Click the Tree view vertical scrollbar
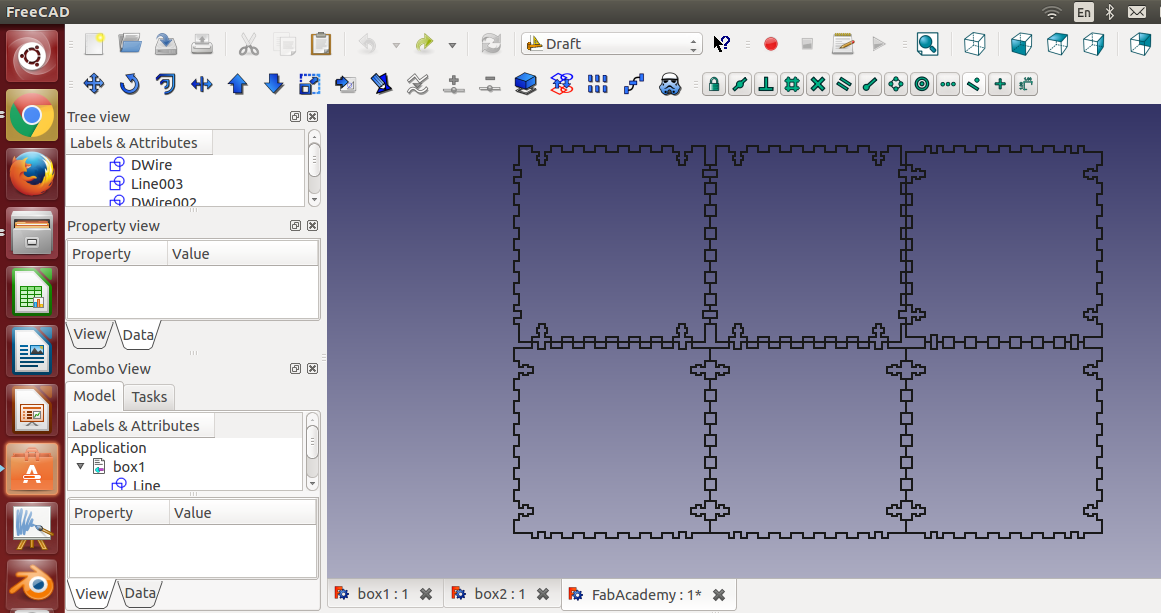Screen dimensions: 1161x613 [x=314, y=168]
